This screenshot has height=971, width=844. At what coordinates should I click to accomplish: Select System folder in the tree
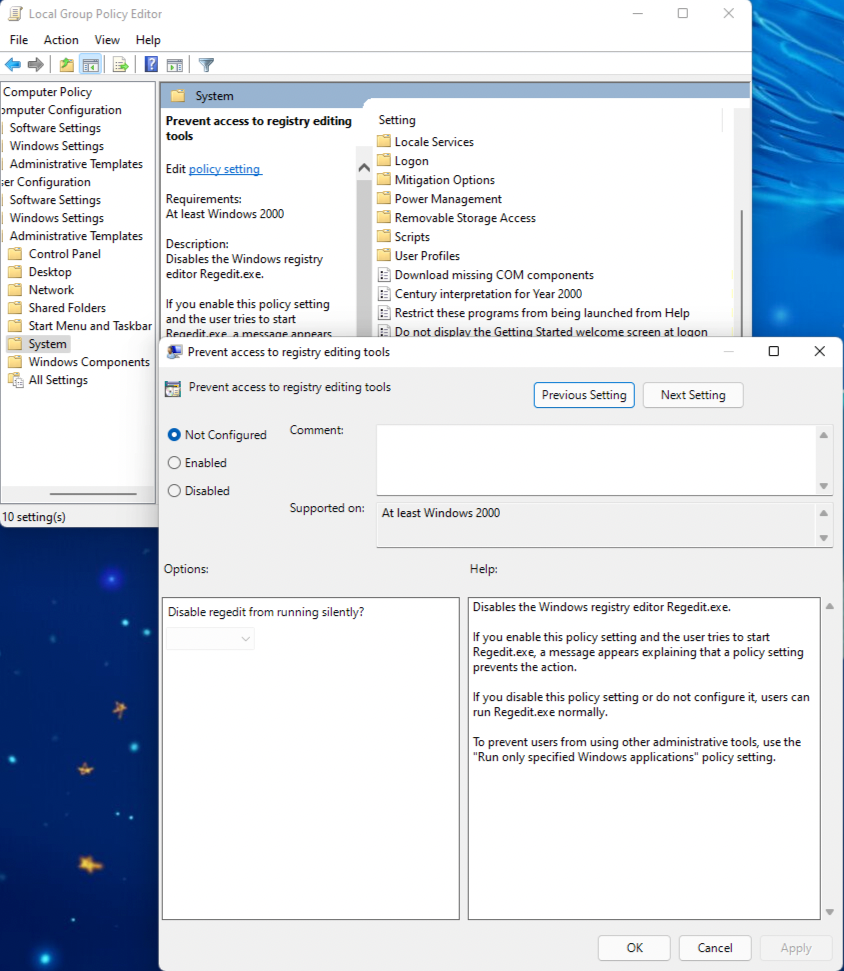[38, 344]
